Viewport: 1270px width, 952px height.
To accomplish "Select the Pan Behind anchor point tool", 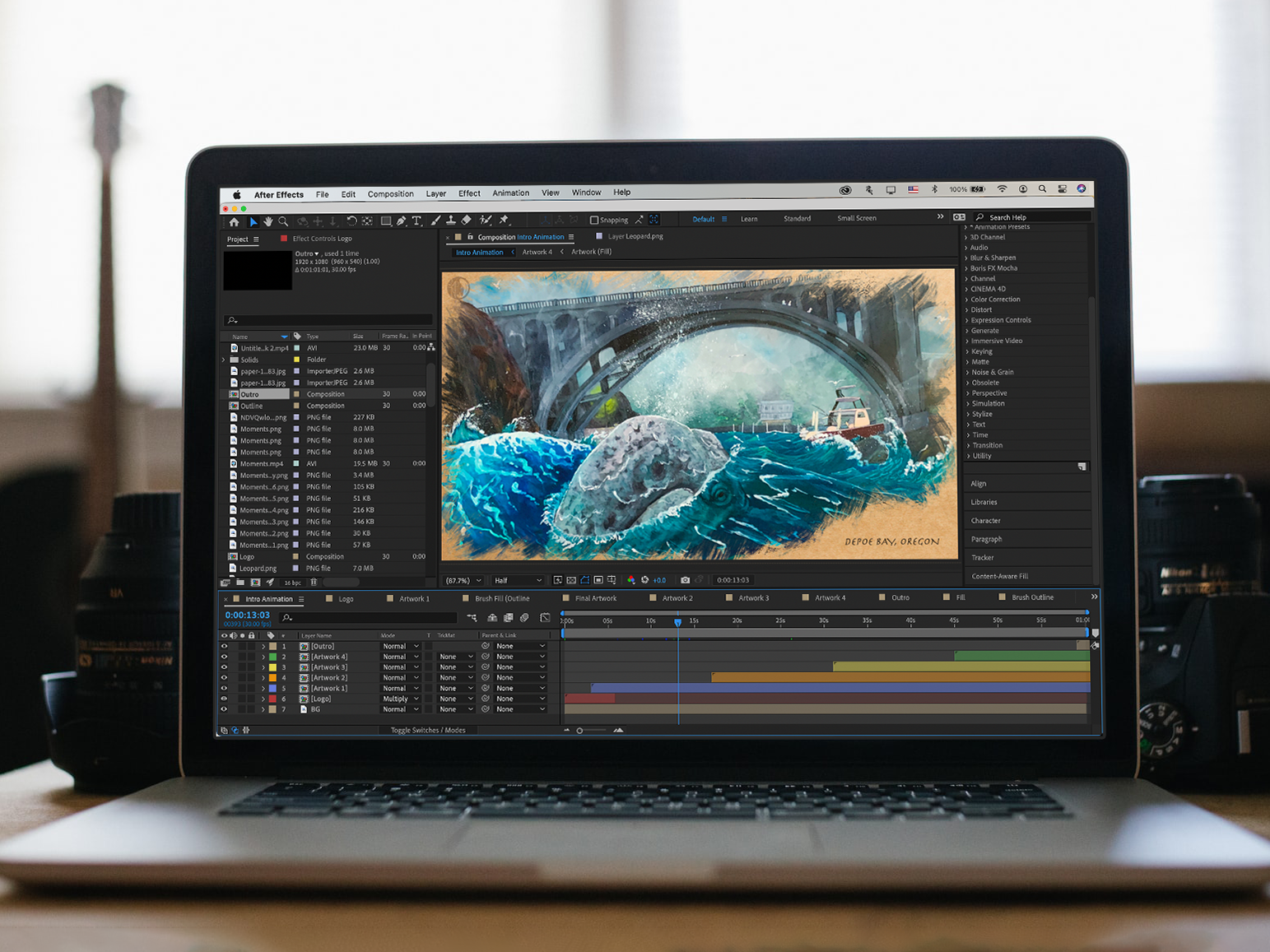I will pyautogui.click(x=367, y=221).
